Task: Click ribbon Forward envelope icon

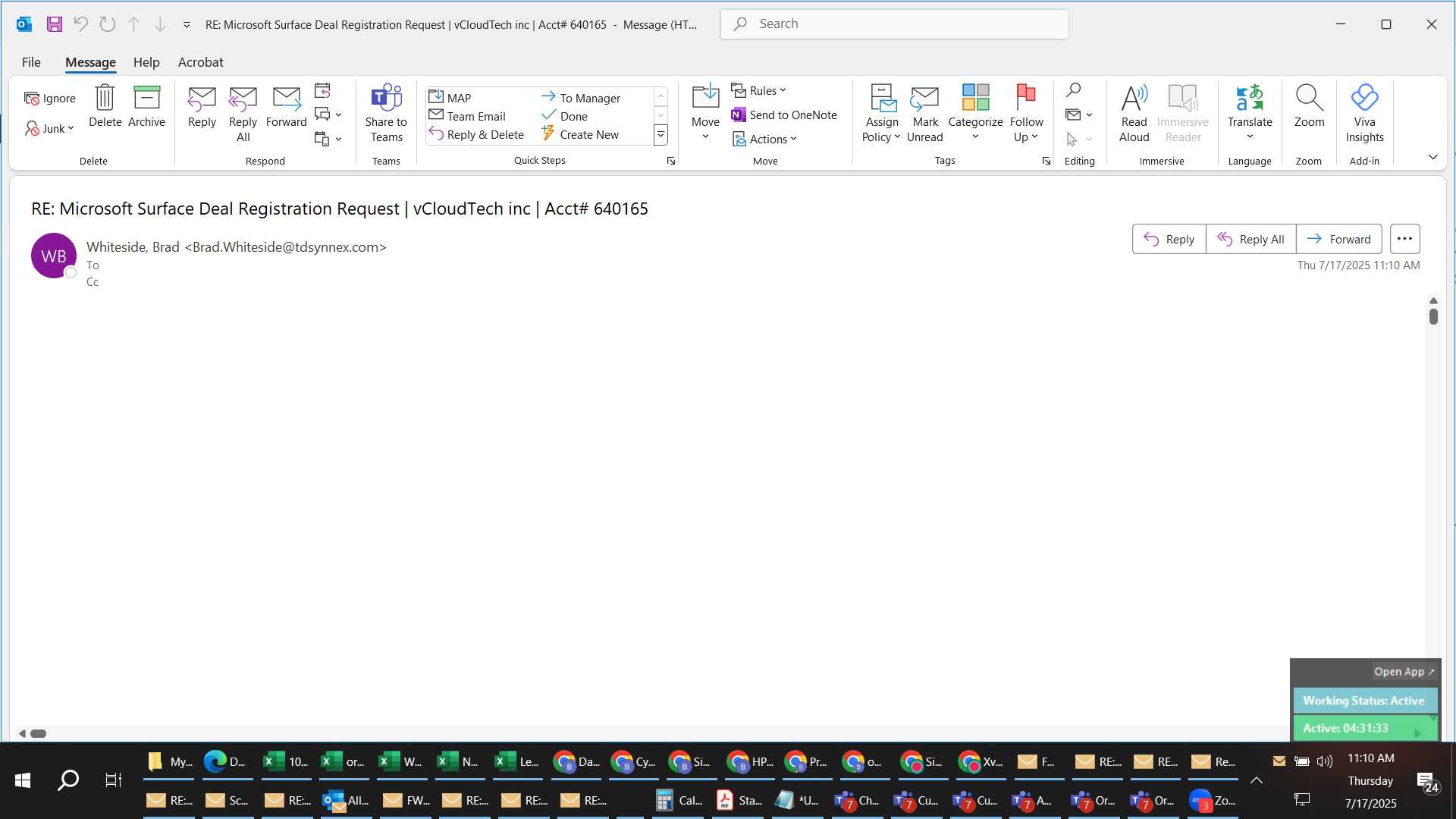Action: tap(286, 106)
